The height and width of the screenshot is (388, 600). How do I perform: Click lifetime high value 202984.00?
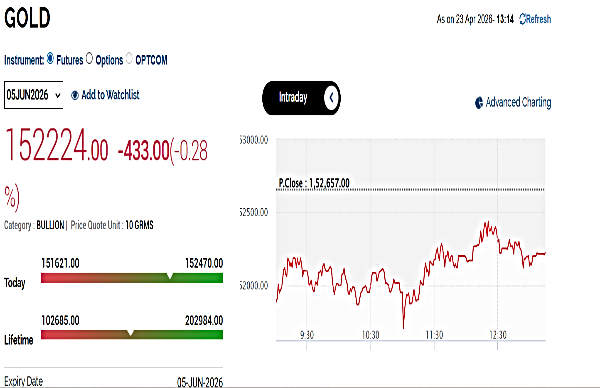204,320
